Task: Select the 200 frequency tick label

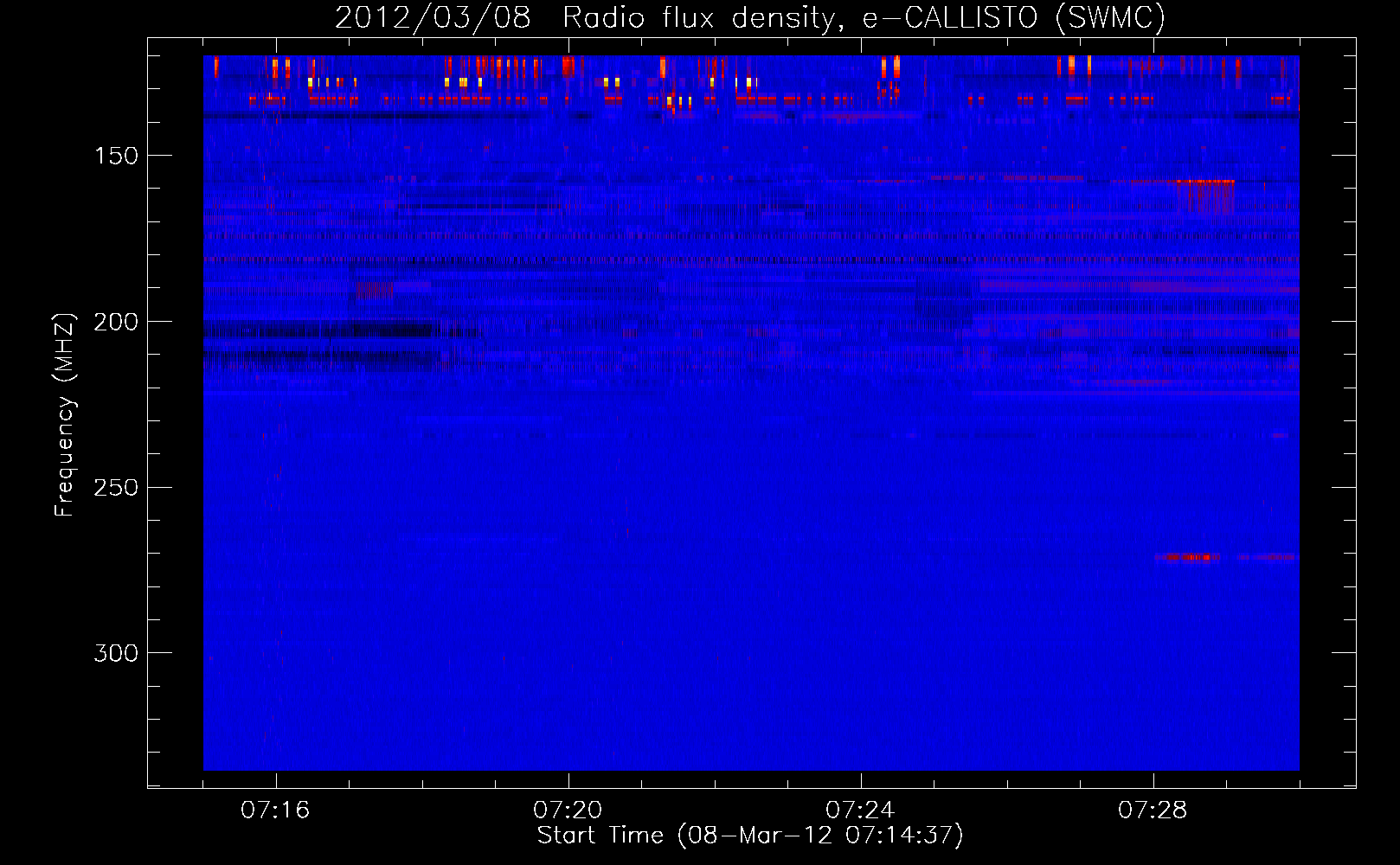Action: pyautogui.click(x=116, y=322)
